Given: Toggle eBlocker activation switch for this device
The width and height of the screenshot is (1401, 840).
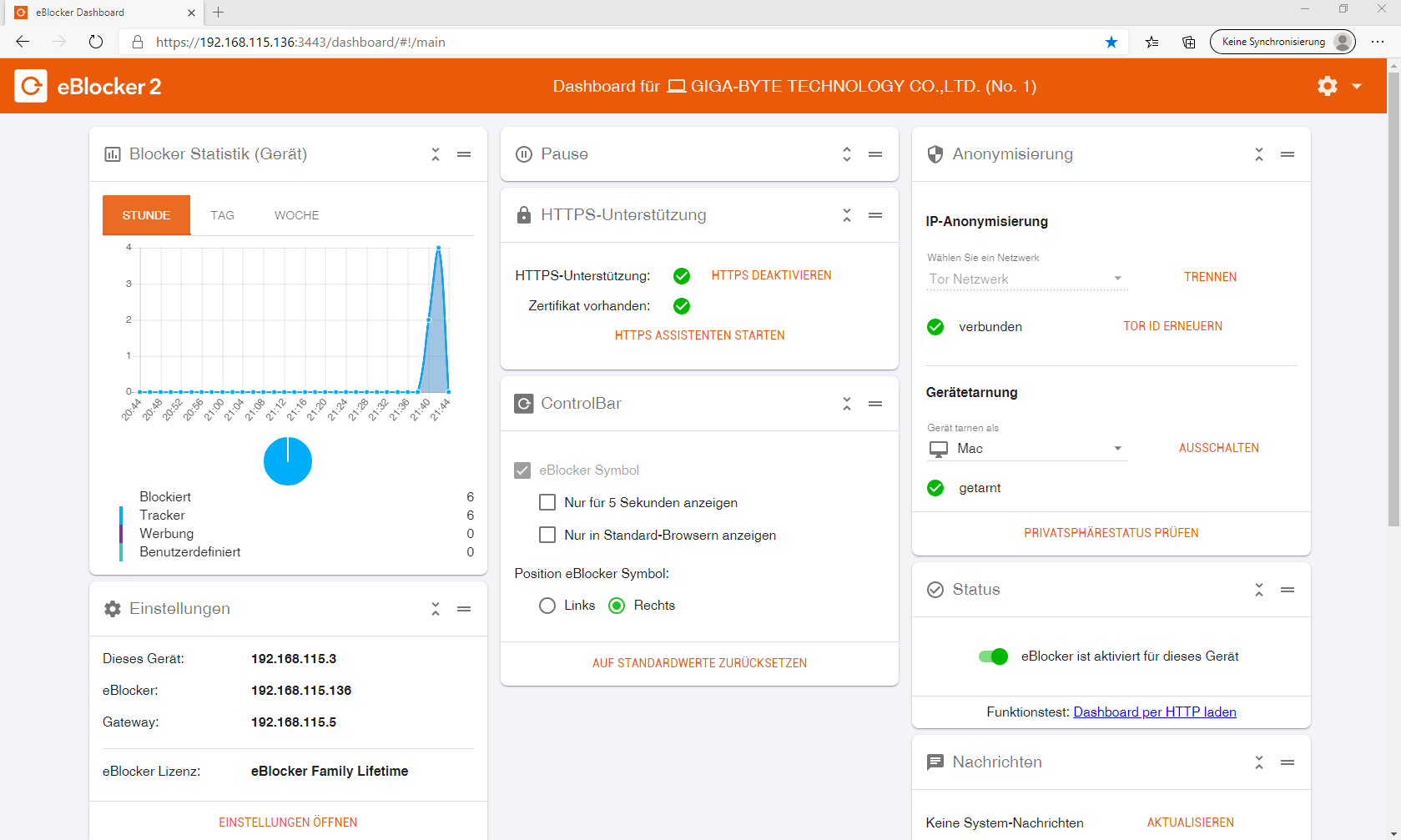Looking at the screenshot, I should [994, 656].
